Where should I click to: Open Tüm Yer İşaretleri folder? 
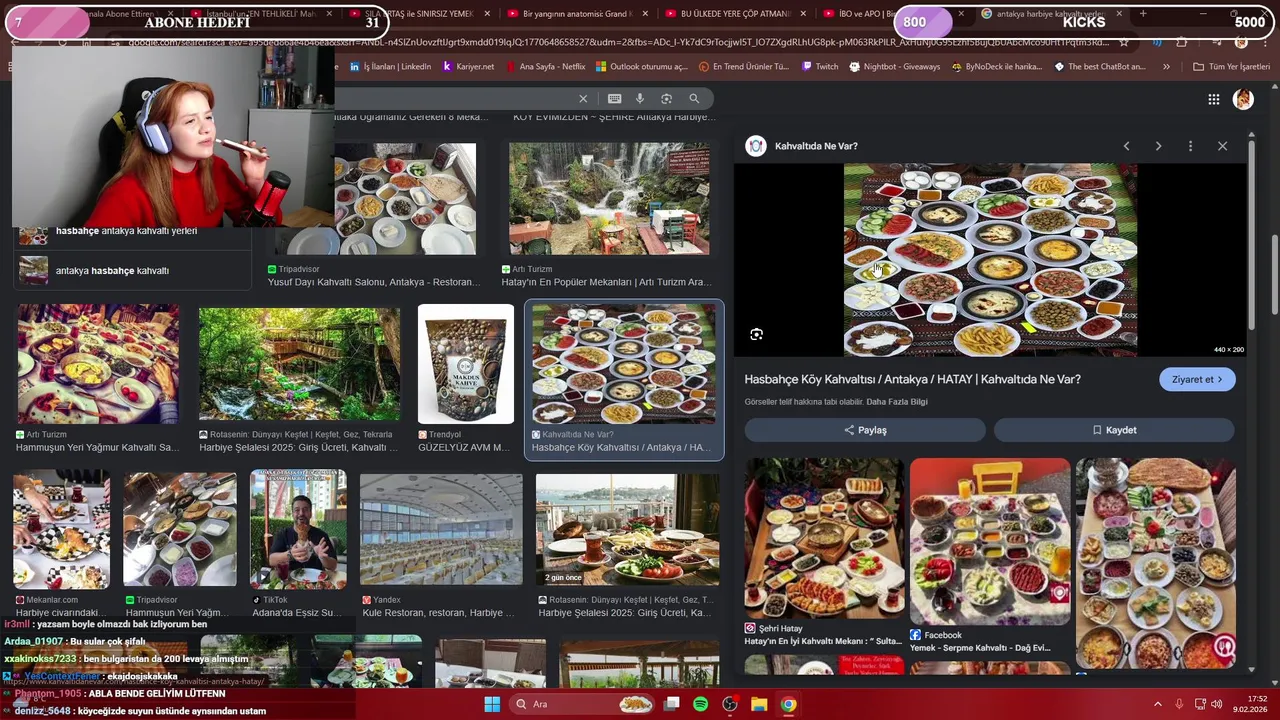pyautogui.click(x=1231, y=67)
